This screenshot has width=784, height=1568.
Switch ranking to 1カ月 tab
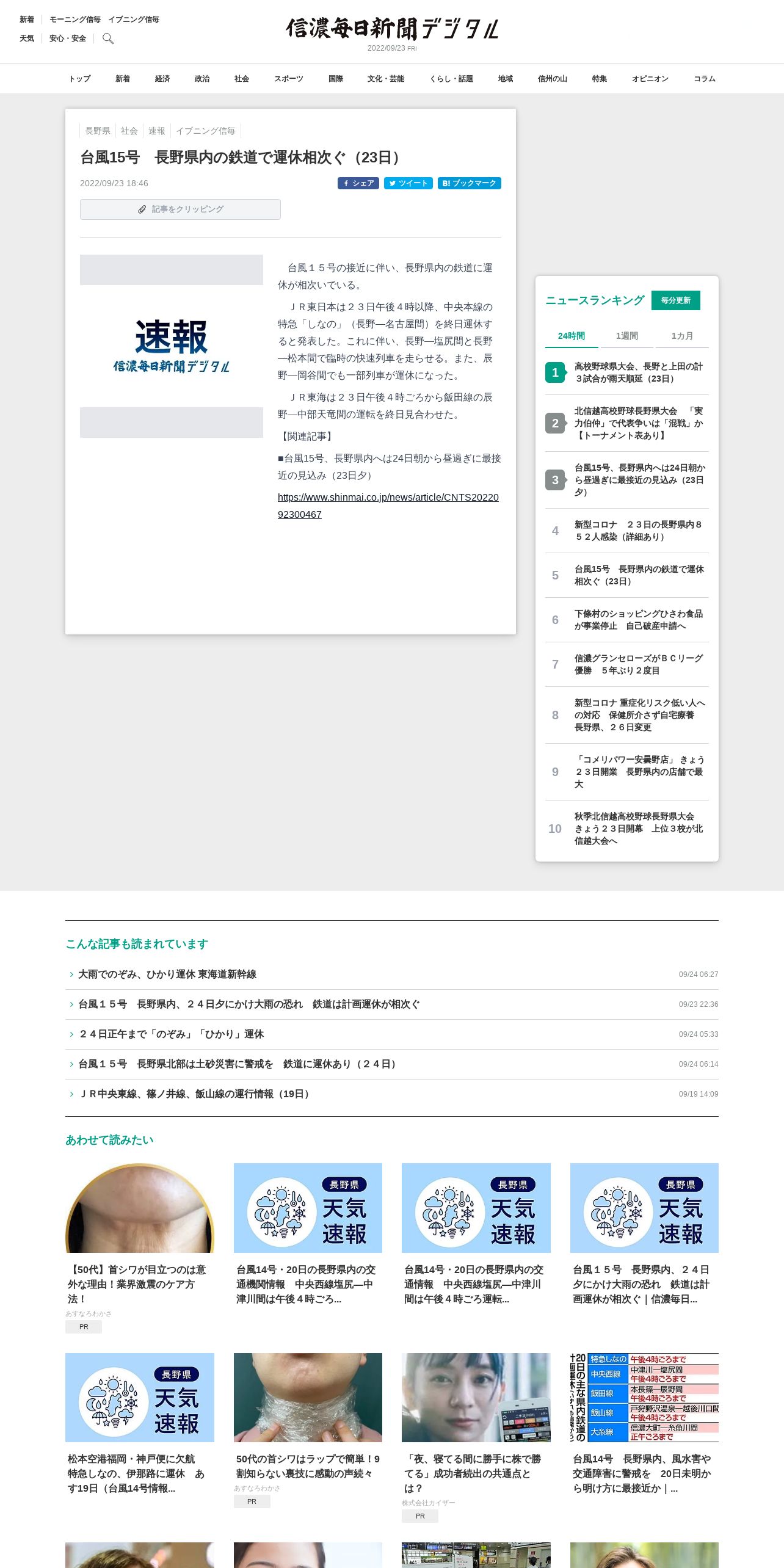click(682, 336)
